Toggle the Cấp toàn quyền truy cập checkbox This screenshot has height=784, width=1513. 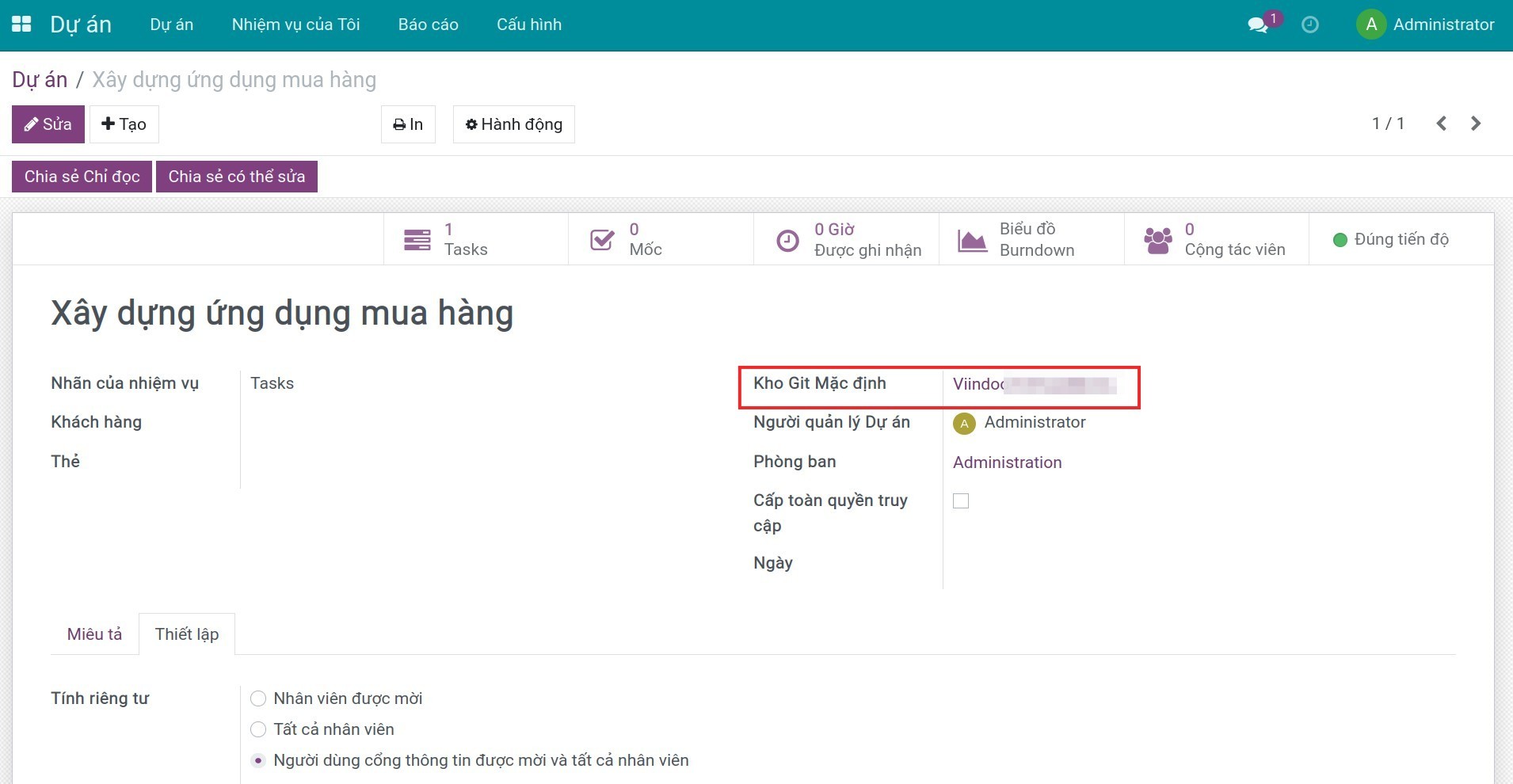[x=961, y=501]
